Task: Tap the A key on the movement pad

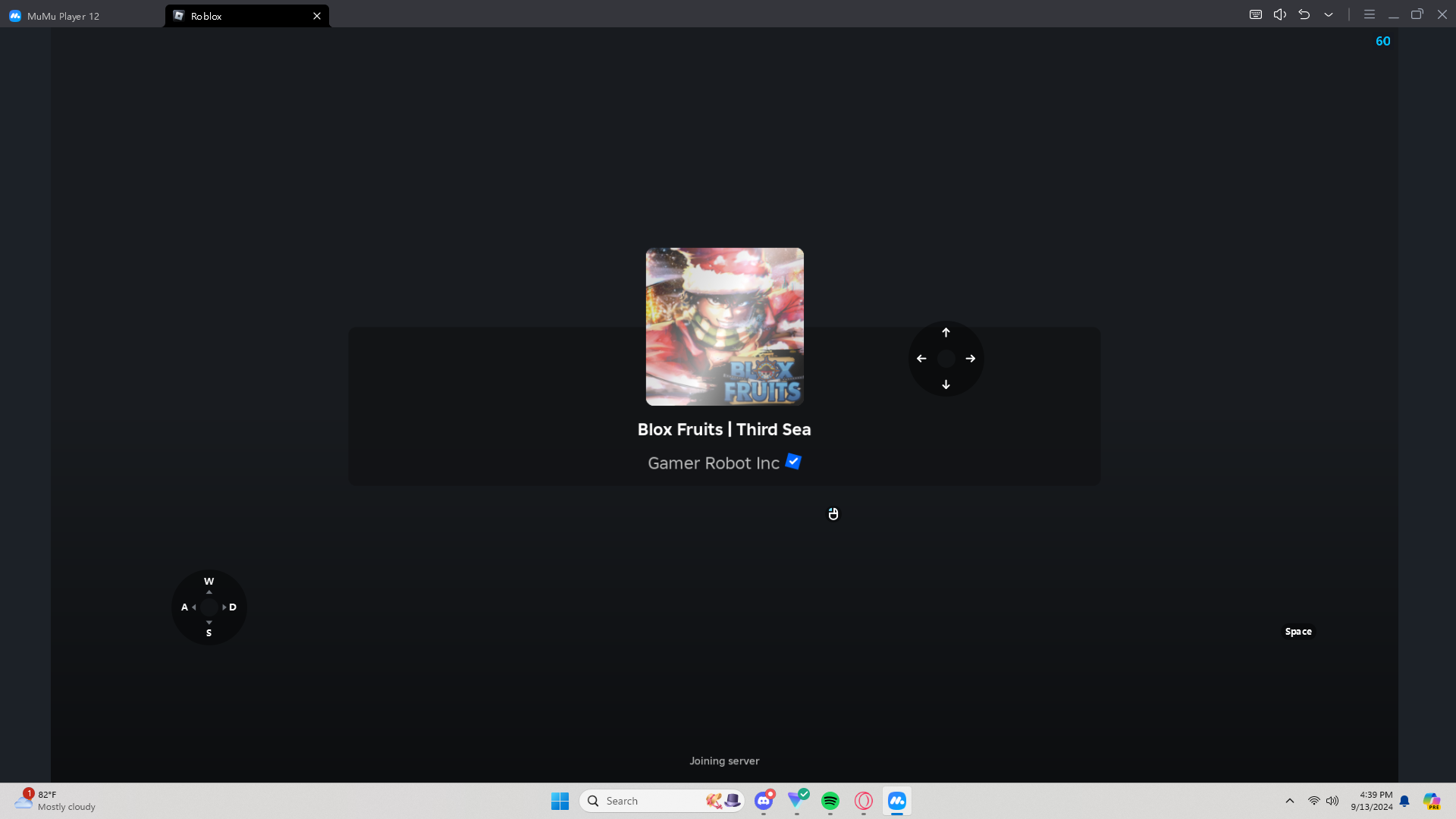Action: [184, 607]
